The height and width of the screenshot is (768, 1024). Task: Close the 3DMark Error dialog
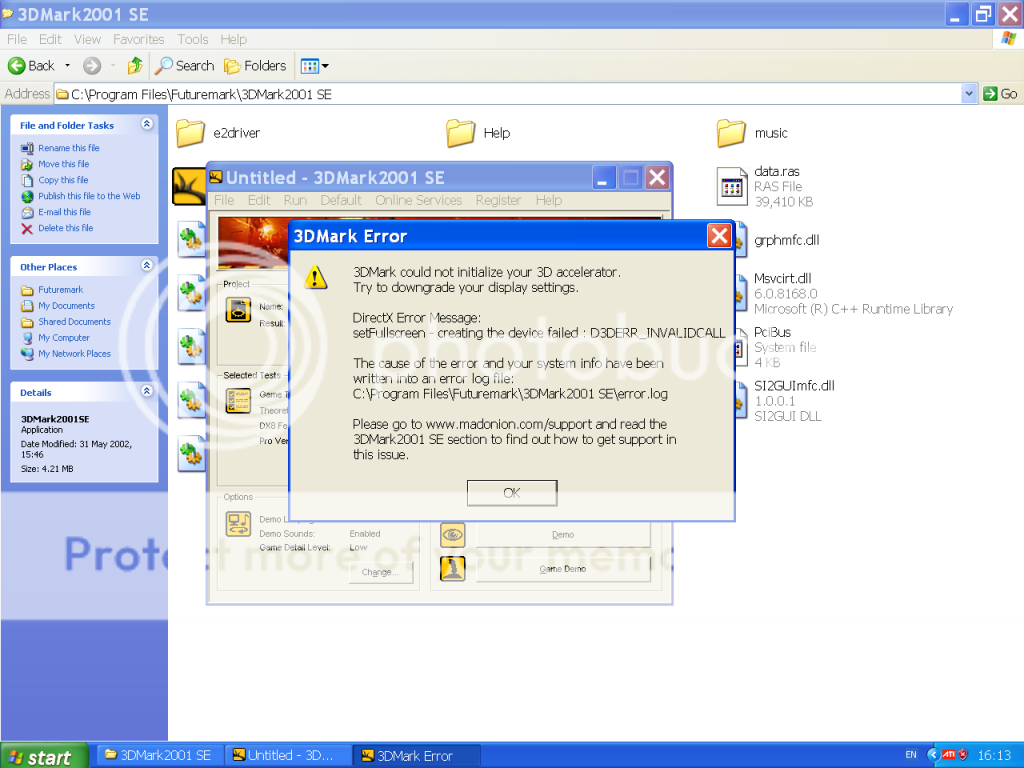point(718,236)
